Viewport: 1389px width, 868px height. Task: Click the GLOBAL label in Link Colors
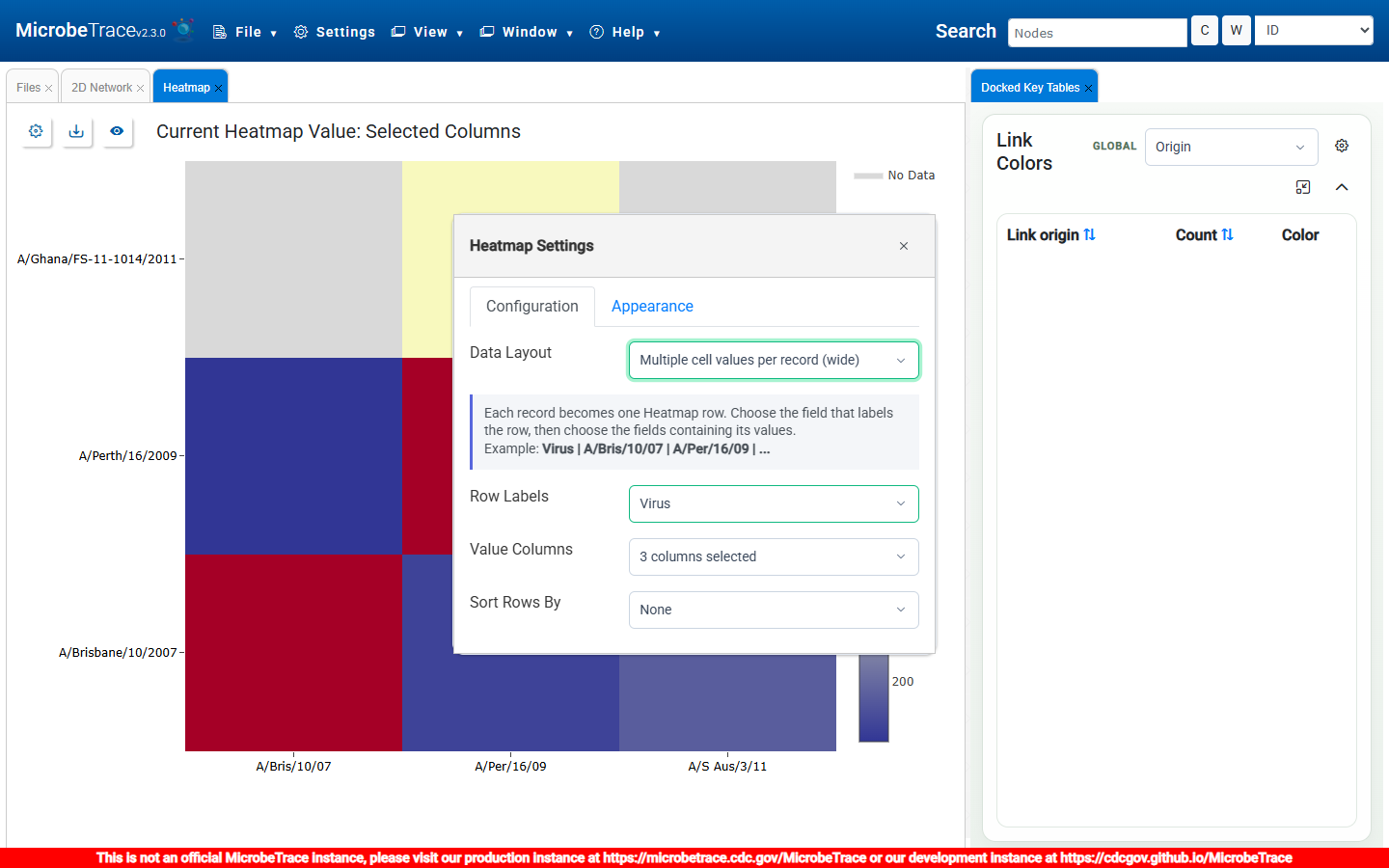(x=1114, y=147)
